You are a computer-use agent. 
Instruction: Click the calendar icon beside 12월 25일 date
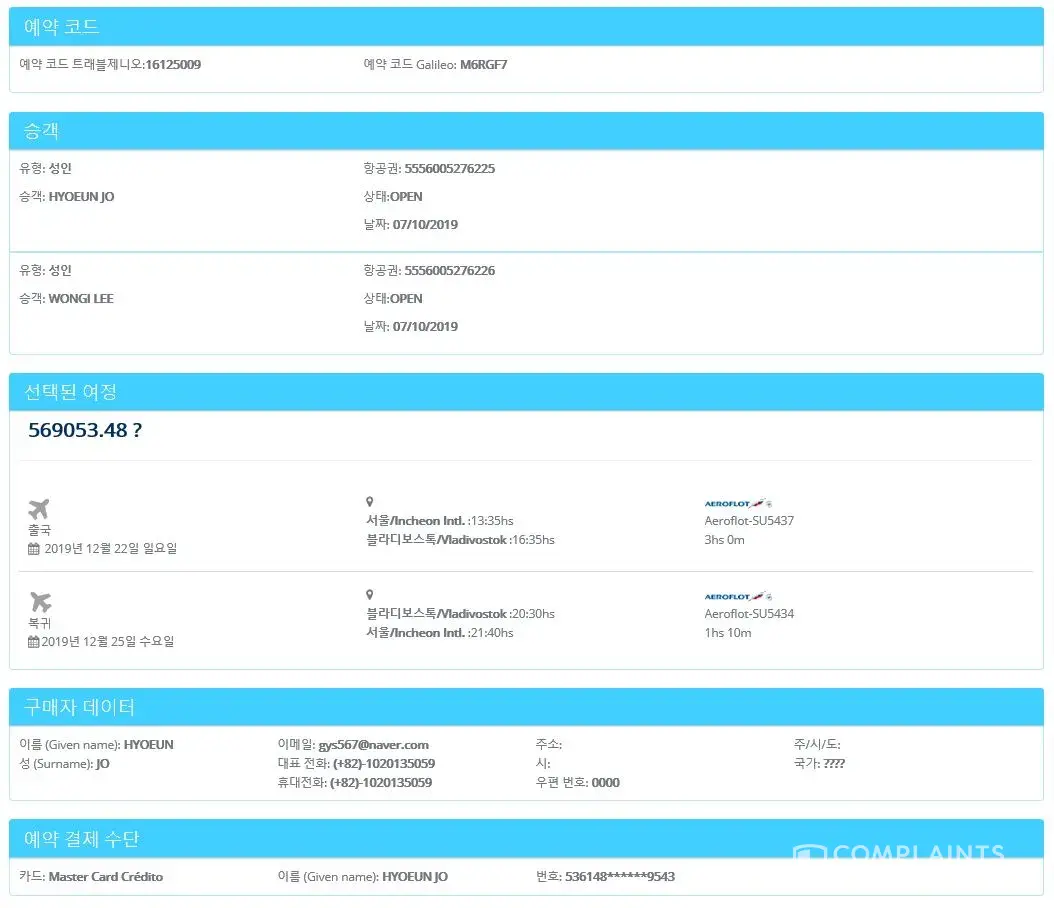(x=34, y=642)
